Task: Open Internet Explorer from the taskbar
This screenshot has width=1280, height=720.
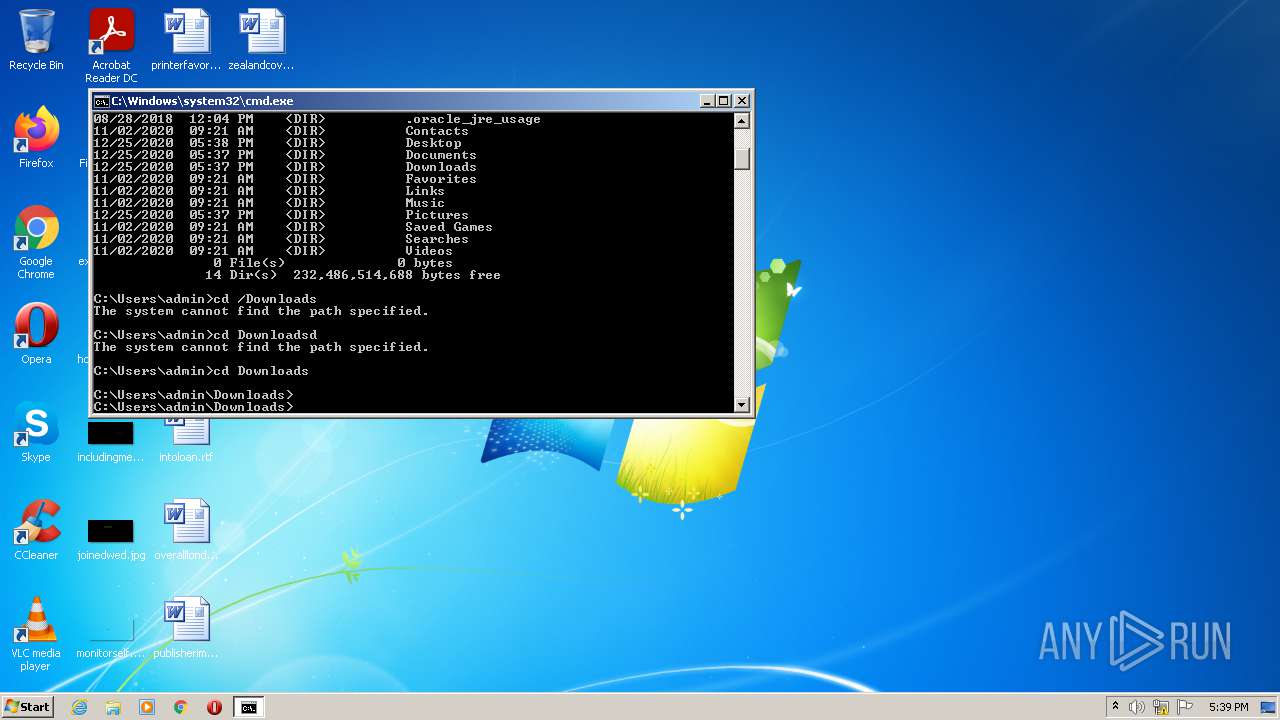Action: [x=79, y=707]
